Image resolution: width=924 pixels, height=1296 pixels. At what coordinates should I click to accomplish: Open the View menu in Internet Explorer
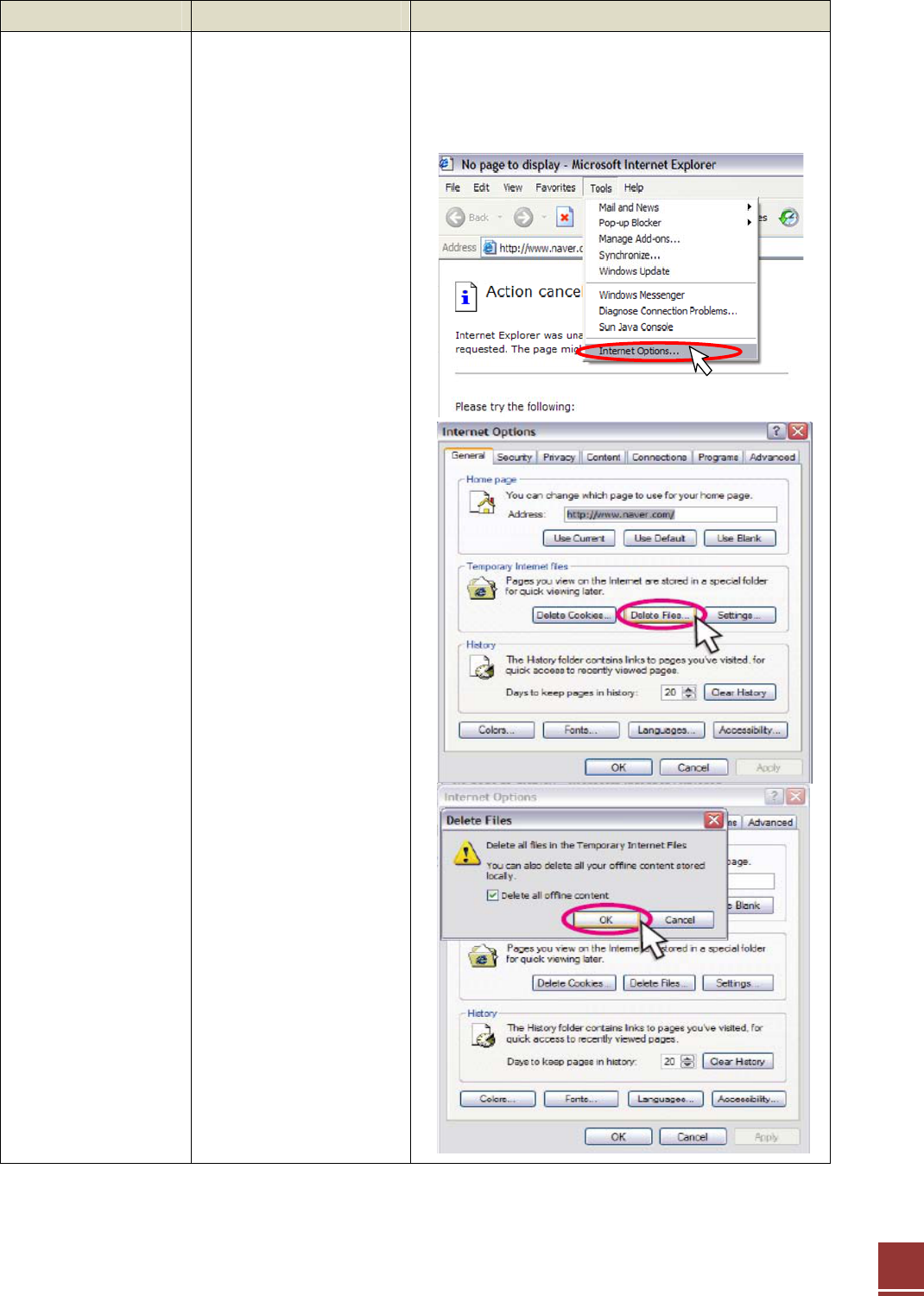tap(513, 187)
